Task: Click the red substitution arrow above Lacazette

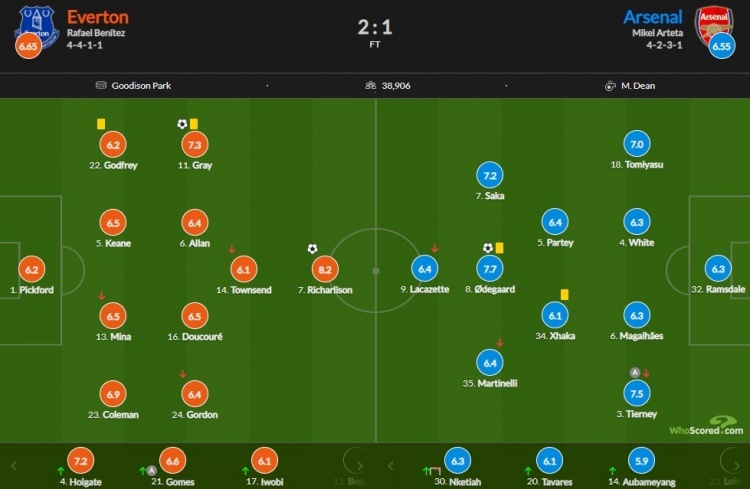Action: point(434,248)
